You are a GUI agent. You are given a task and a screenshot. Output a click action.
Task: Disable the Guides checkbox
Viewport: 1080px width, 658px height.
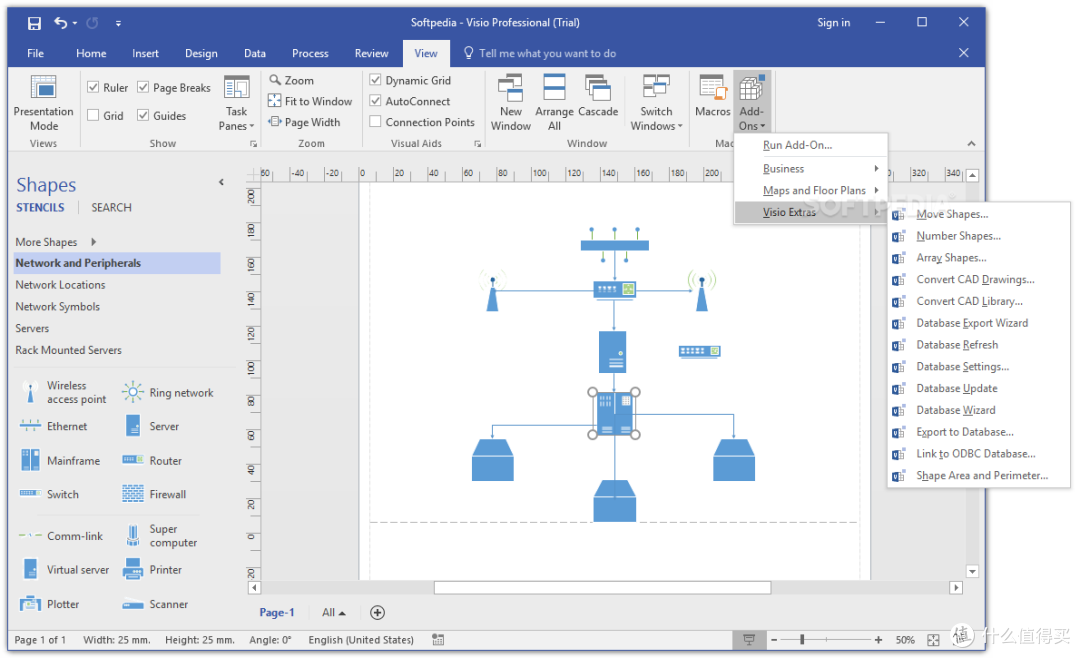(143, 115)
